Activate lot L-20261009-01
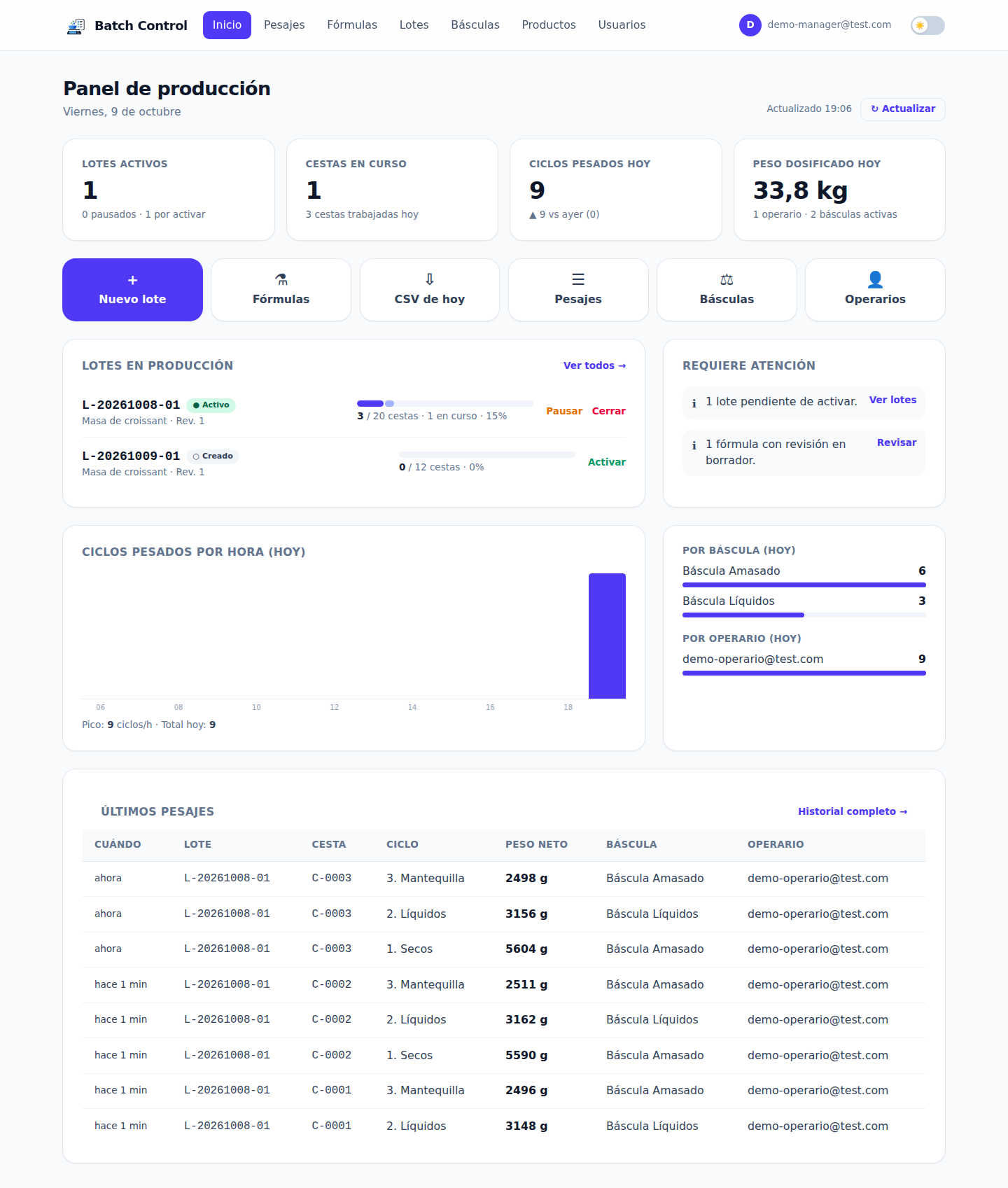This screenshot has height=1188, width=1008. pyautogui.click(x=607, y=462)
